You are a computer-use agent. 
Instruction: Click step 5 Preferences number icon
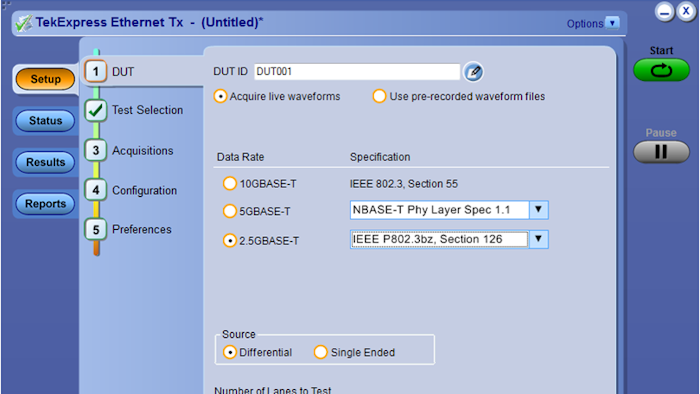coord(96,230)
